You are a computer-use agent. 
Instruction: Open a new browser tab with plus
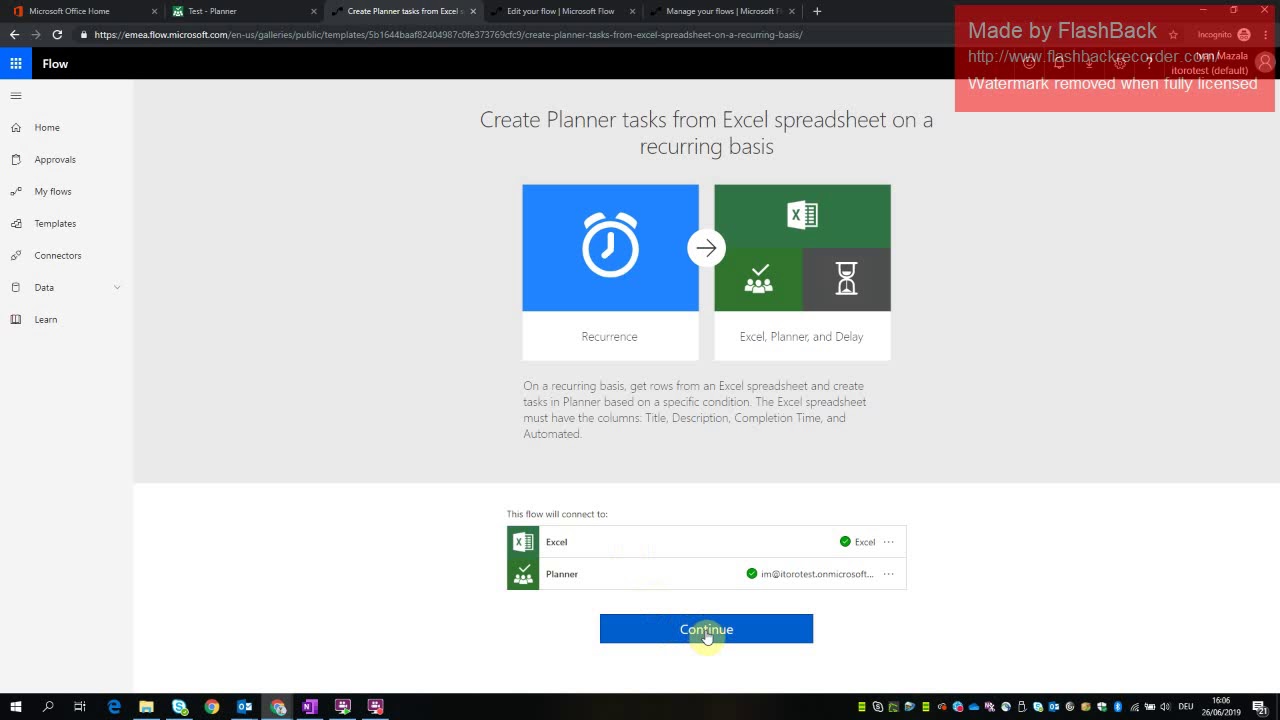(817, 11)
